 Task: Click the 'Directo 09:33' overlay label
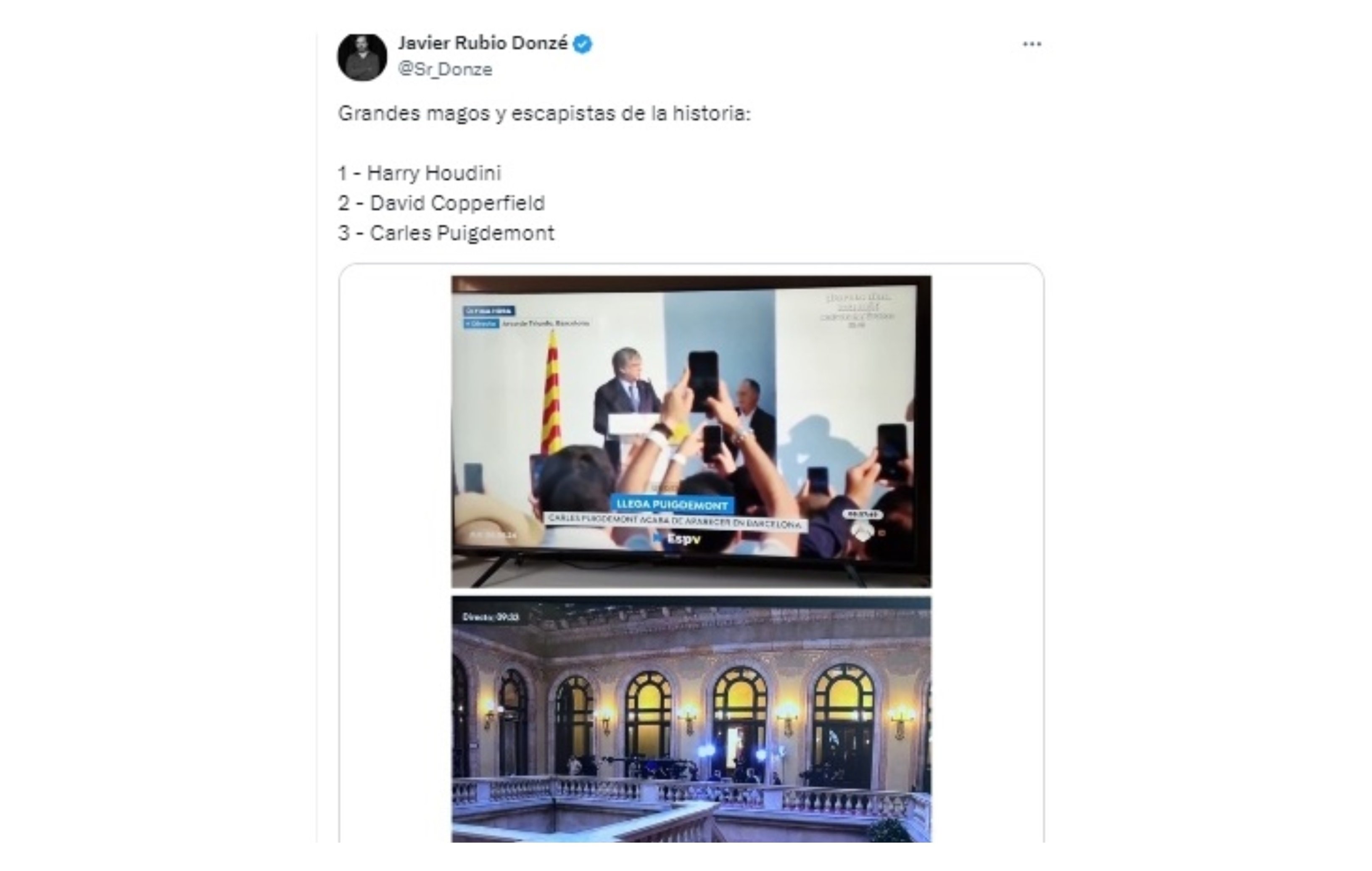tap(491, 618)
